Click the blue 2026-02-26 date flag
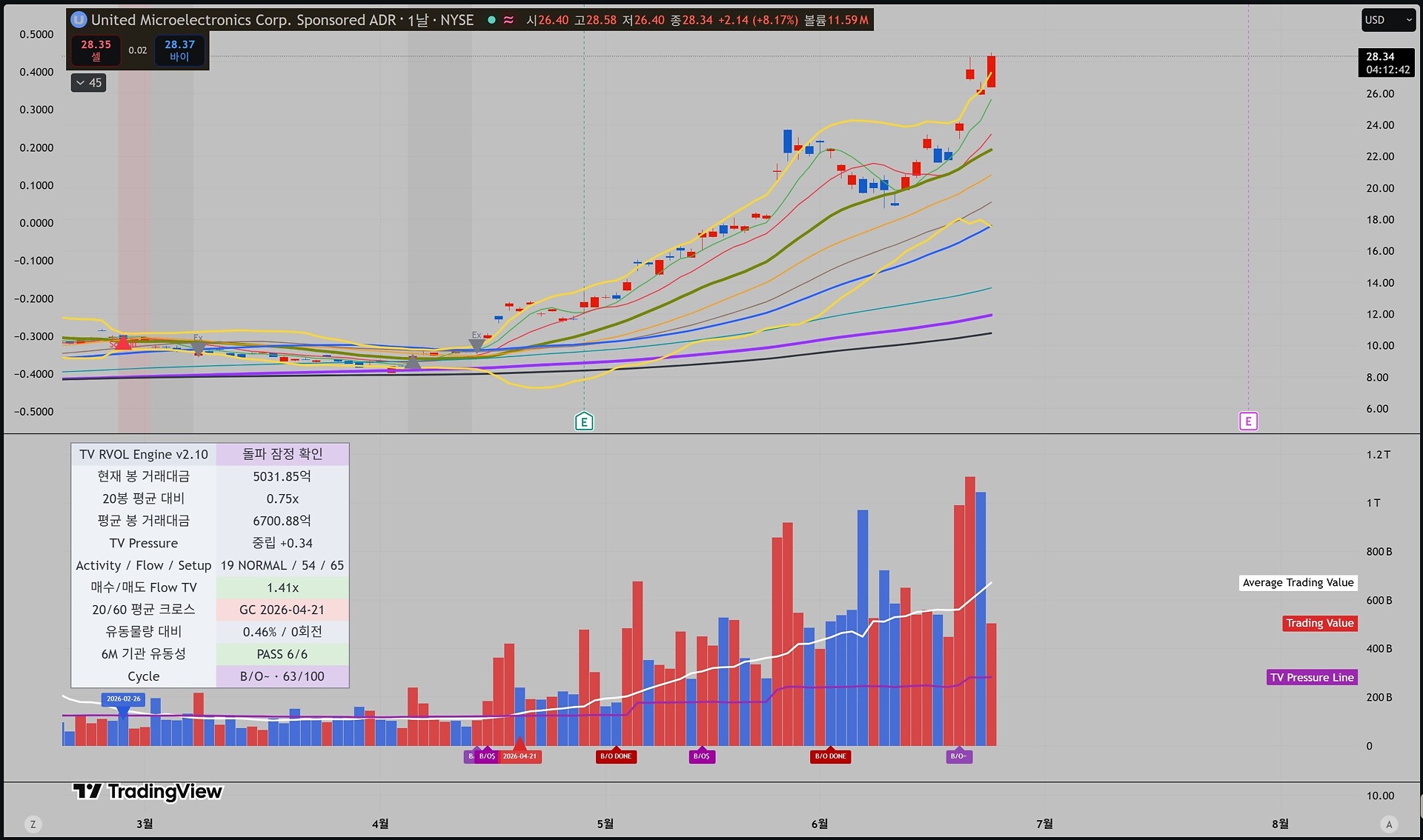 click(x=123, y=699)
